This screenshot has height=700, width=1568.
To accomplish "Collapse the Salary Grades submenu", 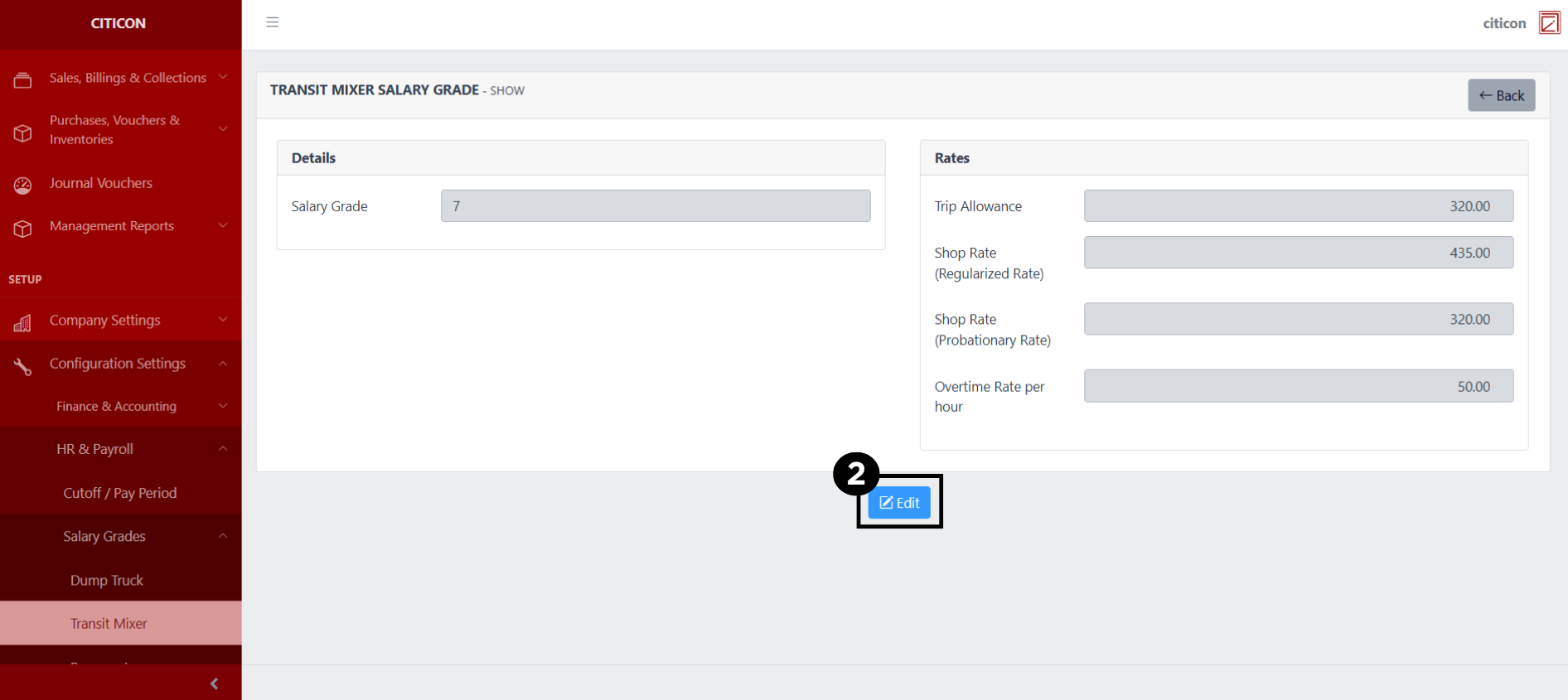I will tap(223, 536).
